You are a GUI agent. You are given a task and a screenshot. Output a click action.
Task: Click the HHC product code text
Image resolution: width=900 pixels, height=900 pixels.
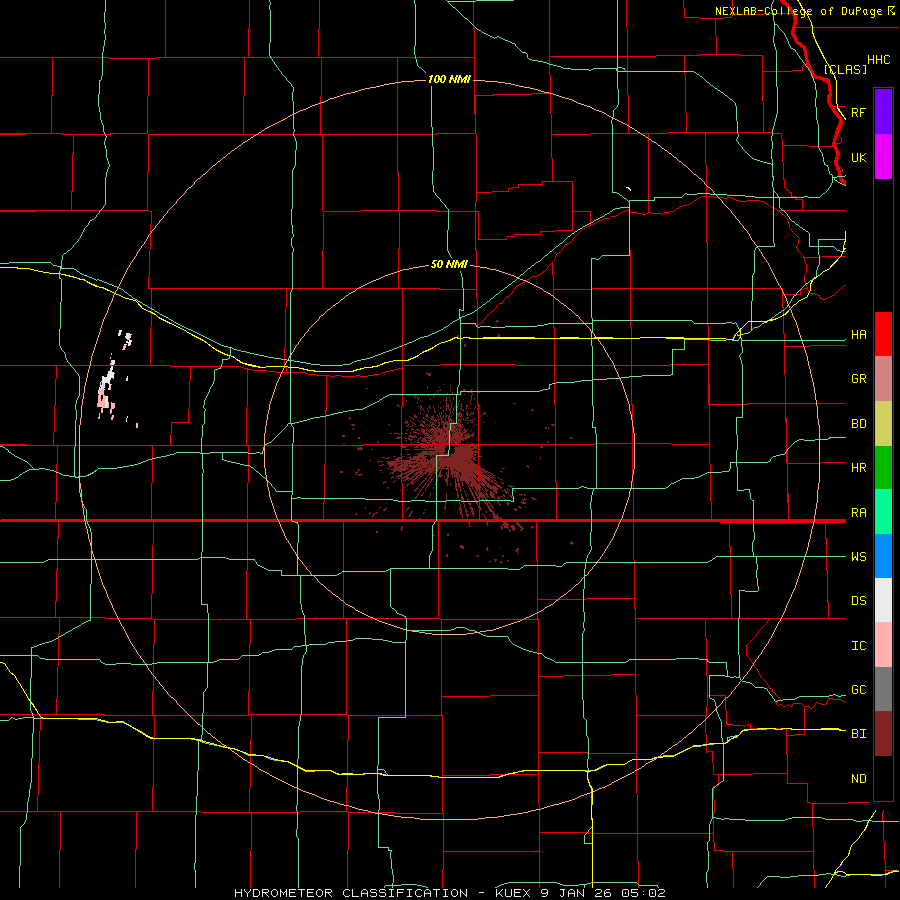click(878, 60)
